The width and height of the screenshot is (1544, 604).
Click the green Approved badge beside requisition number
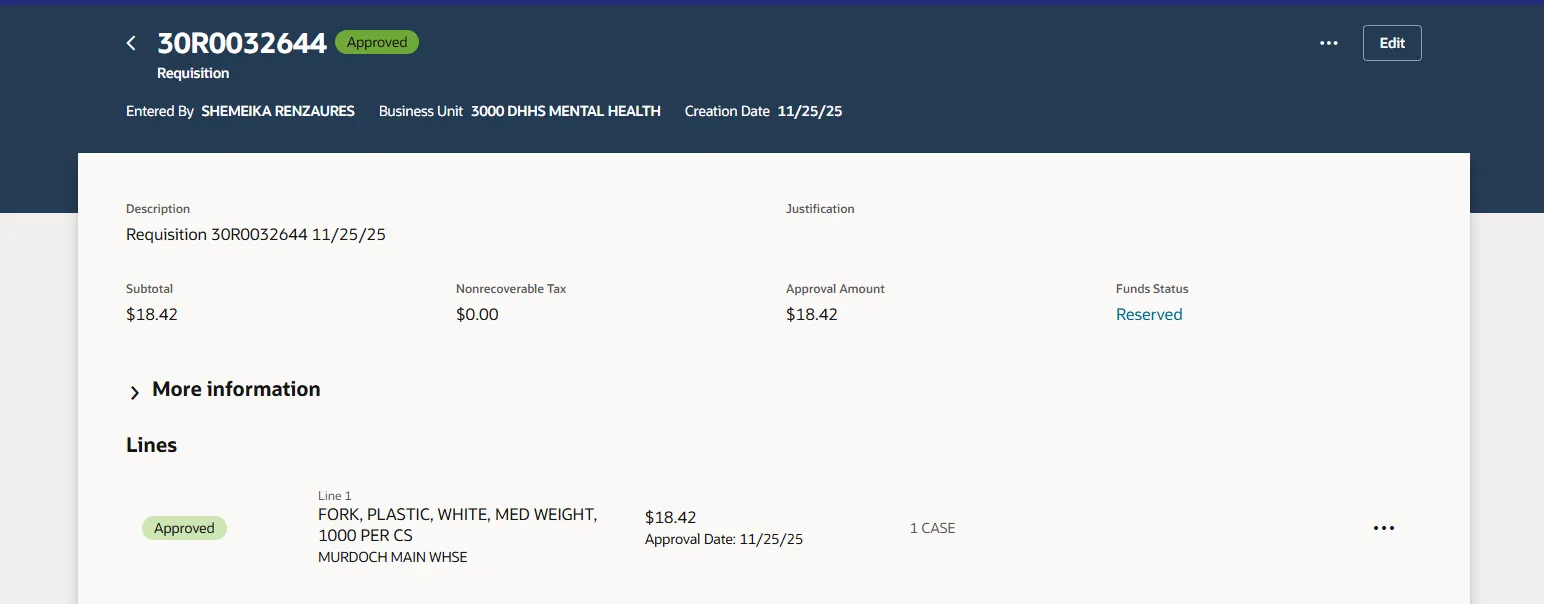pos(377,42)
